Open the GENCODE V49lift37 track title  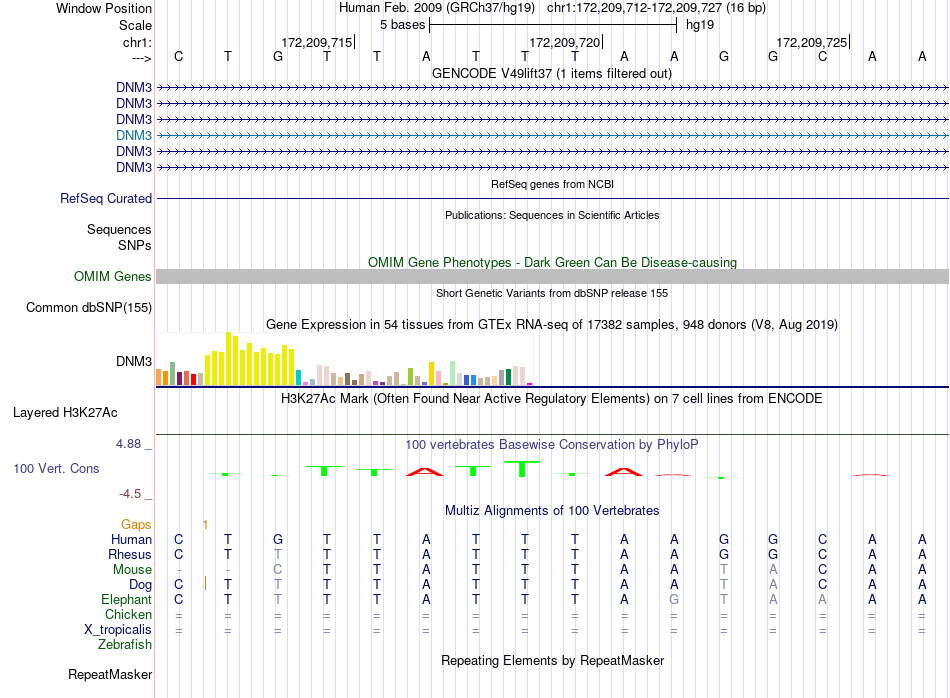(x=552, y=73)
